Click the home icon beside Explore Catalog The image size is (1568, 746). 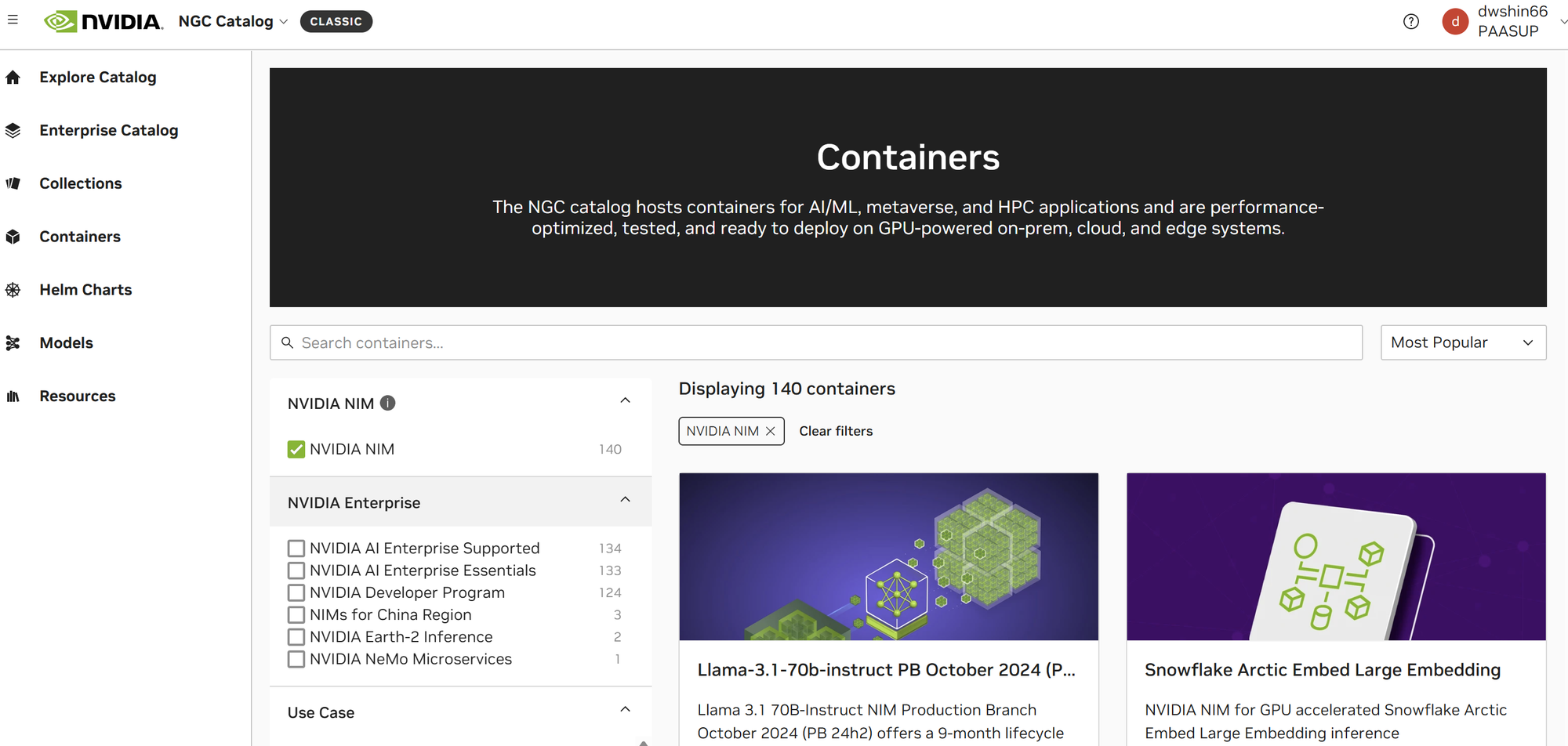point(13,77)
